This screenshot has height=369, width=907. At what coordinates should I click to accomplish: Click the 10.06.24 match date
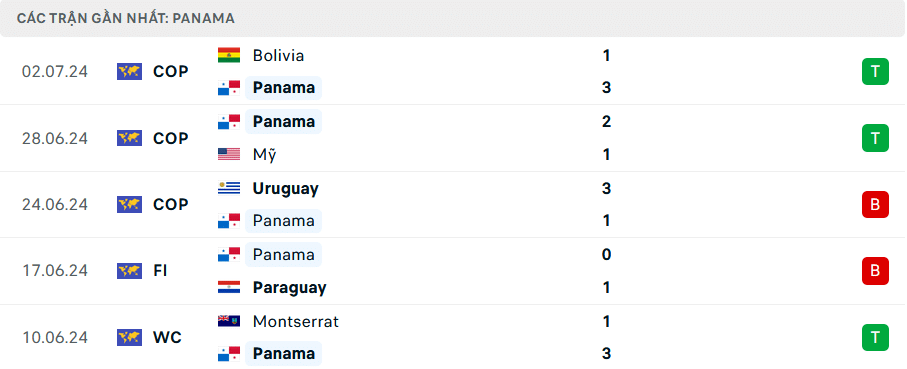click(55, 337)
